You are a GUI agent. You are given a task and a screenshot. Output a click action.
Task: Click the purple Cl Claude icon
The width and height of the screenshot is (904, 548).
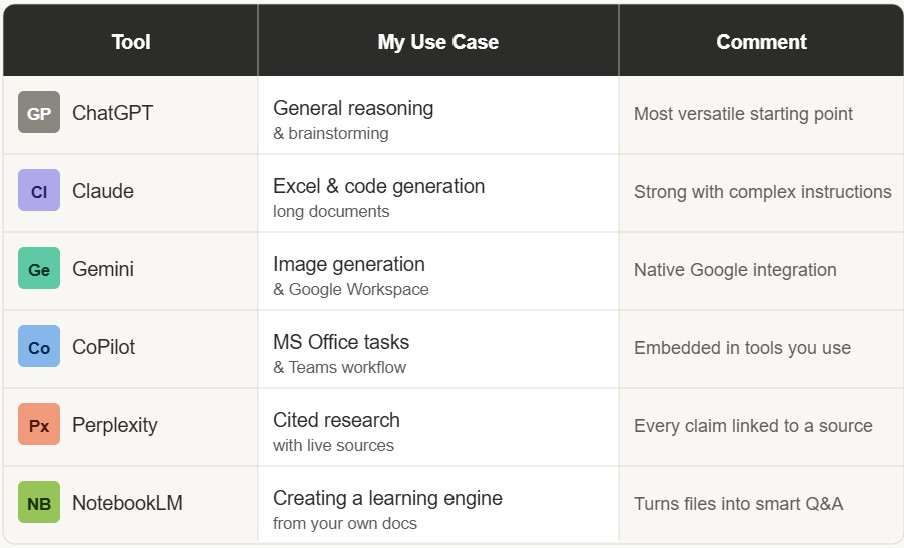[39, 191]
